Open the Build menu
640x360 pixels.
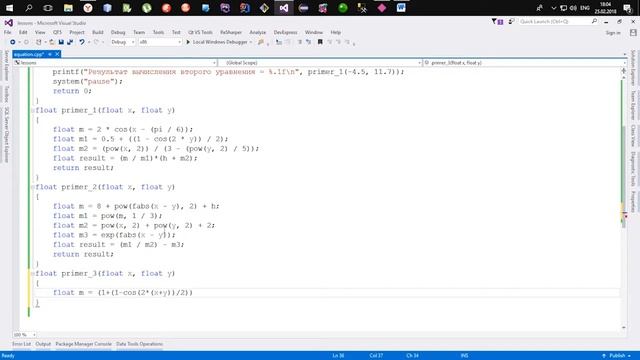98,32
